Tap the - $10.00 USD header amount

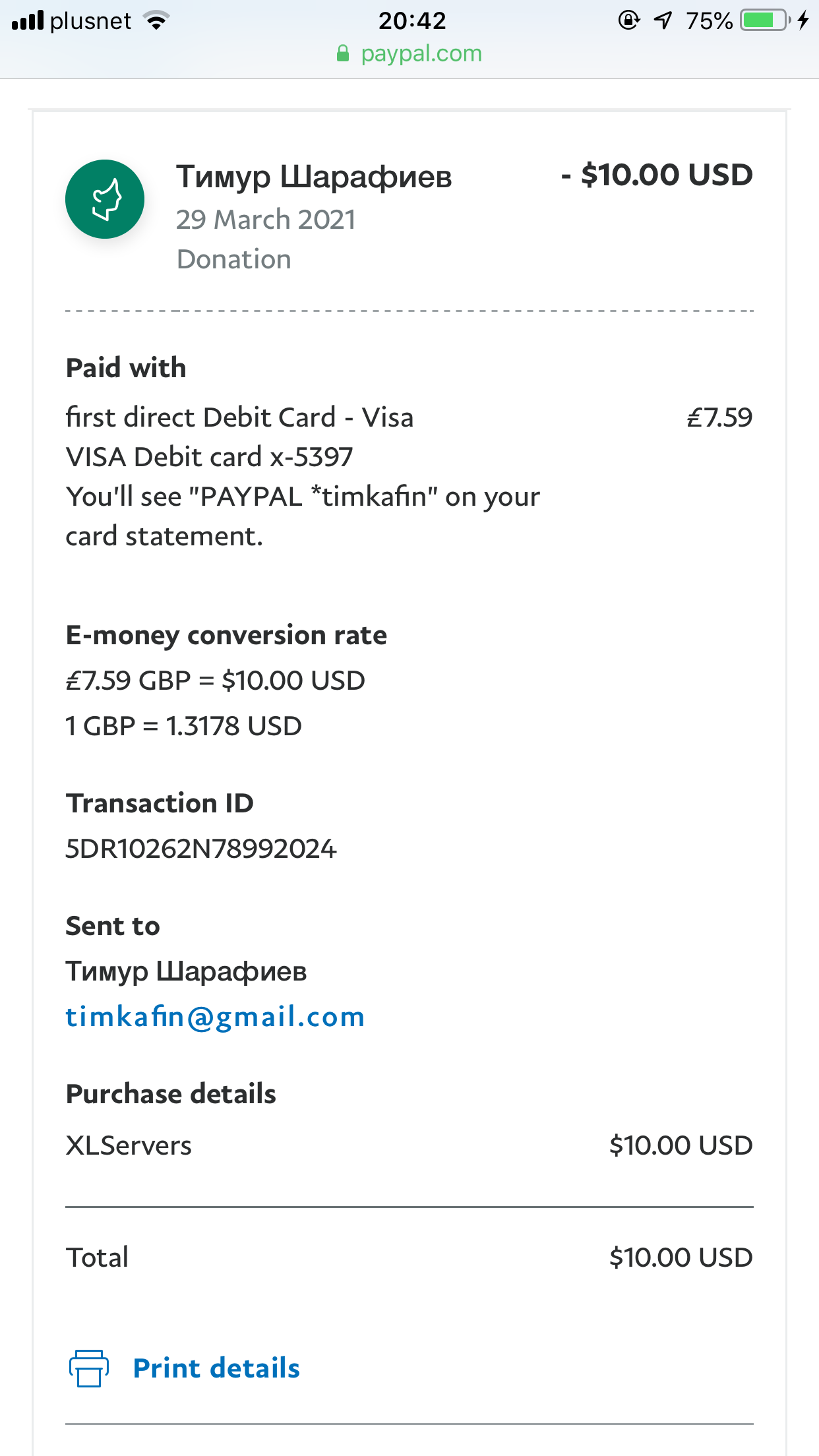[657, 175]
